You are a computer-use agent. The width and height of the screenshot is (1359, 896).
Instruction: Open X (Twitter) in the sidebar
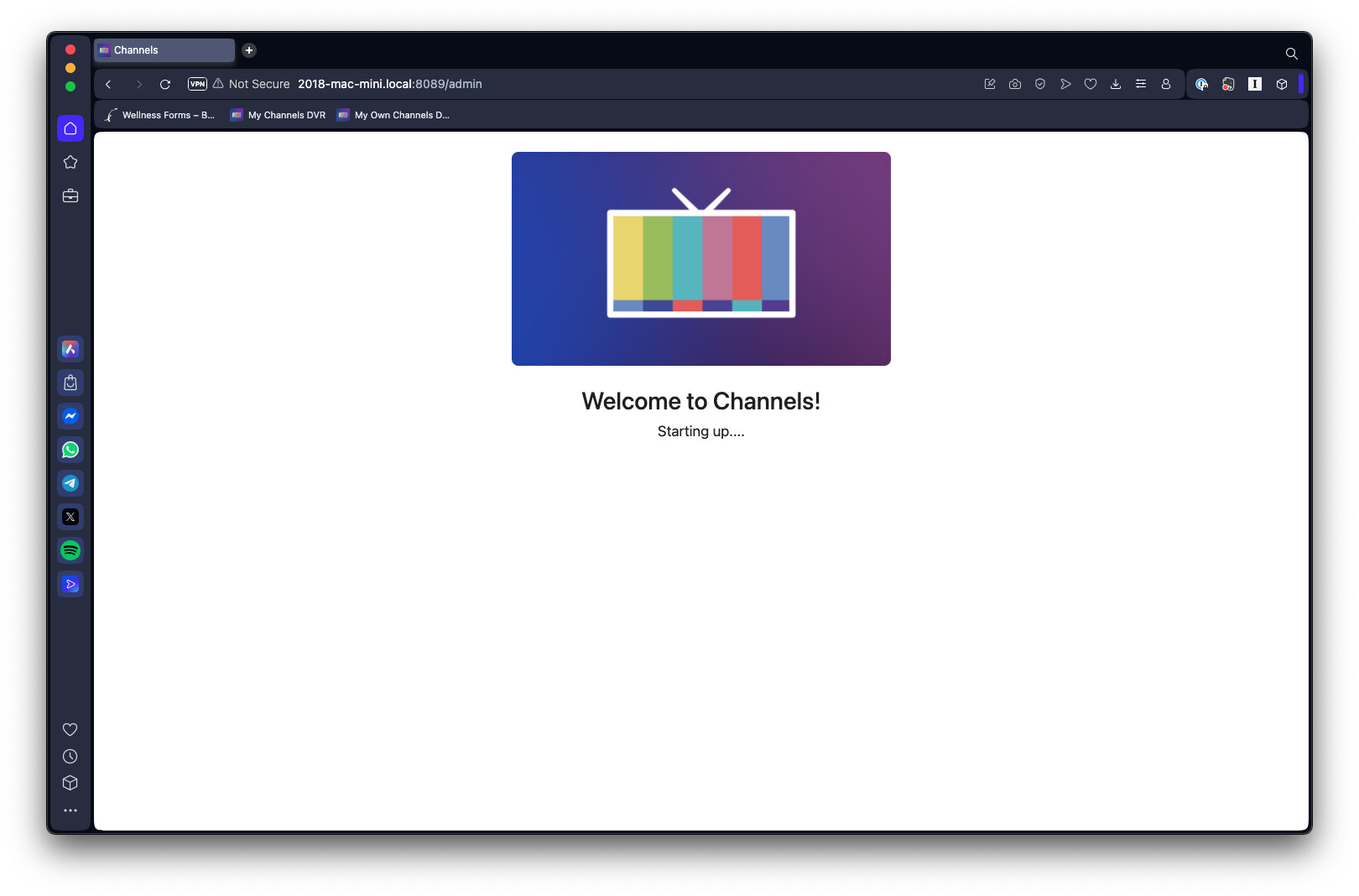pyautogui.click(x=70, y=517)
